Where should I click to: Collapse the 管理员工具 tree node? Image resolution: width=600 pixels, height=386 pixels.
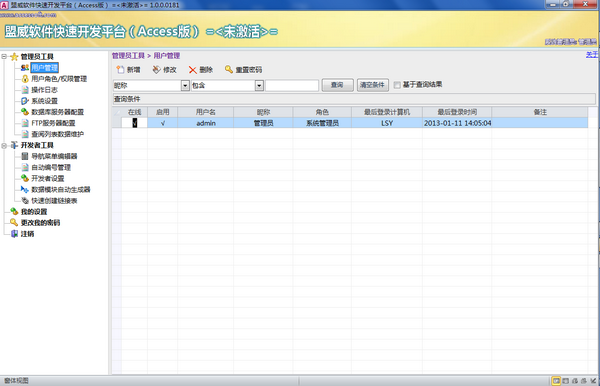[4, 57]
